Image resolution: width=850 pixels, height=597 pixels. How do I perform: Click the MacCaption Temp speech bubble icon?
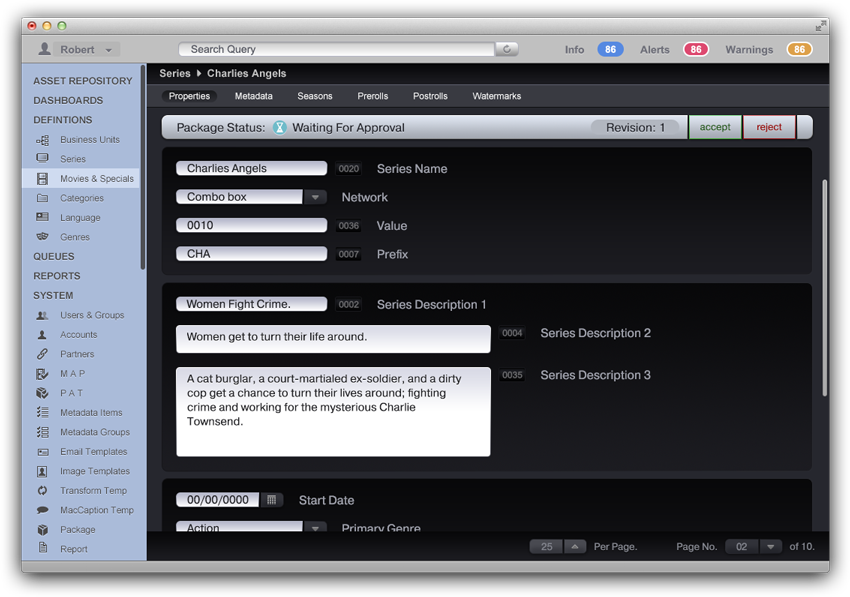(x=42, y=510)
